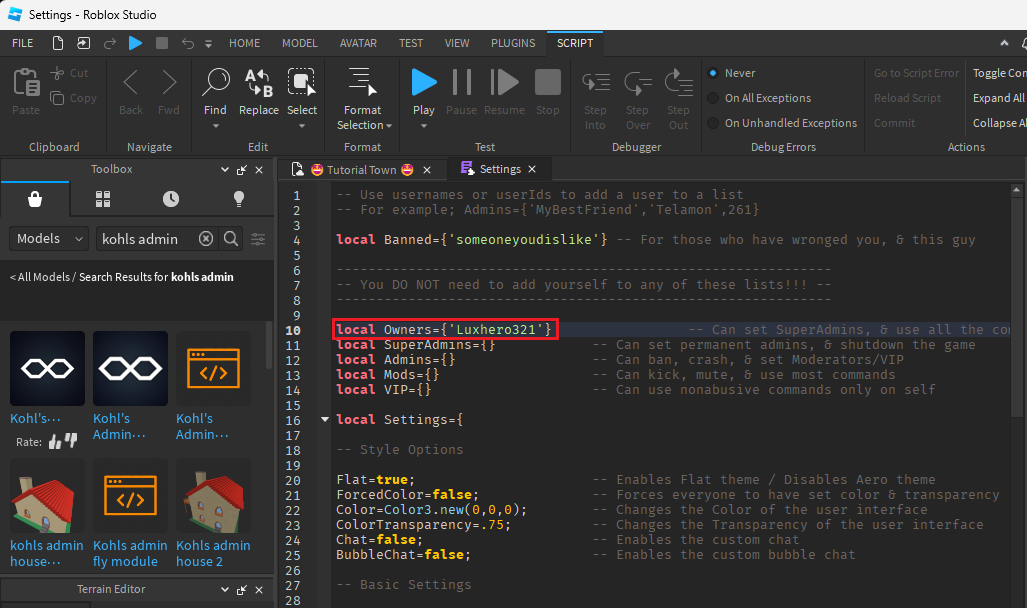Click the New file icon in quick access bar

[58, 43]
